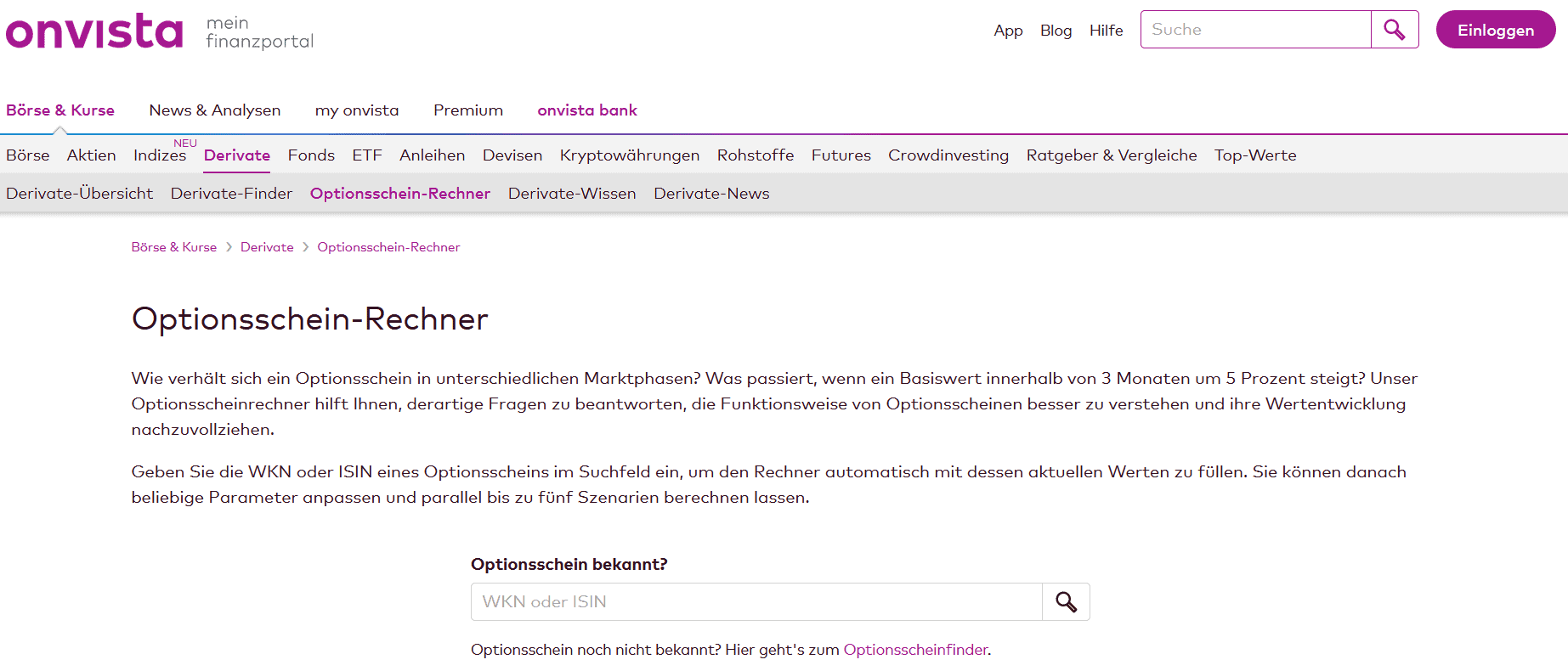Open the Optionsscheinfinder link
Image resolution: width=1568 pixels, height=671 pixels.
915,650
